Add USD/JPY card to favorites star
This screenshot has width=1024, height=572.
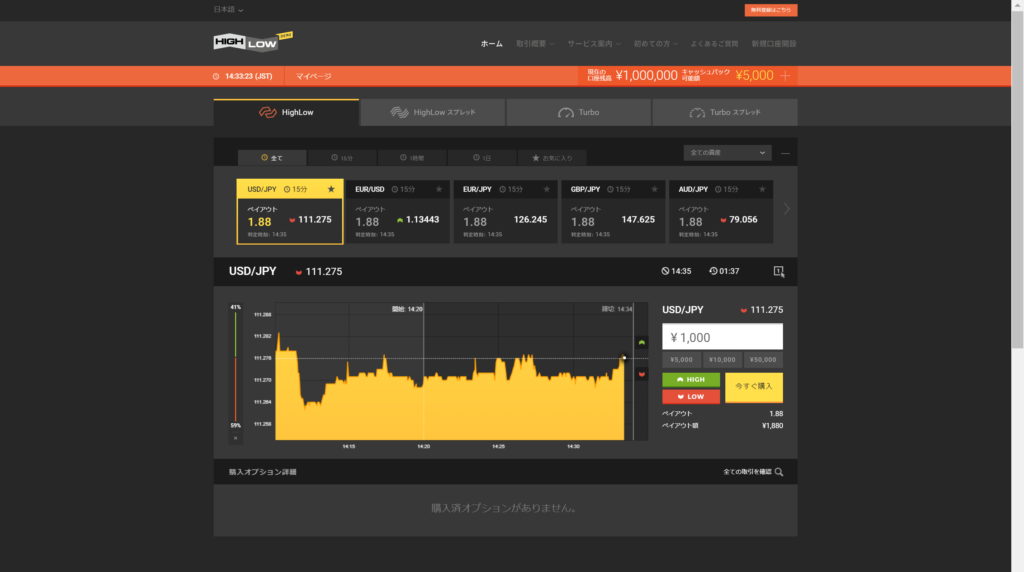(331, 189)
